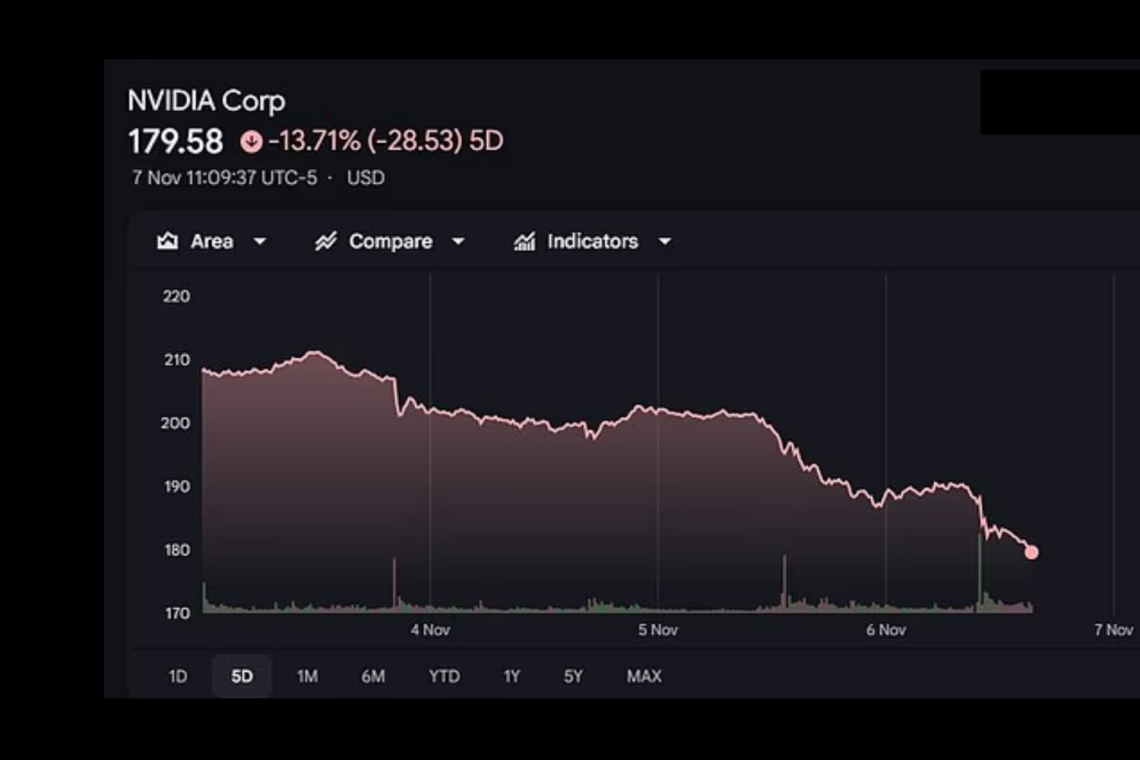The width and height of the screenshot is (1140, 760).
Task: Open the Indicators bar-chart icon
Action: (524, 241)
